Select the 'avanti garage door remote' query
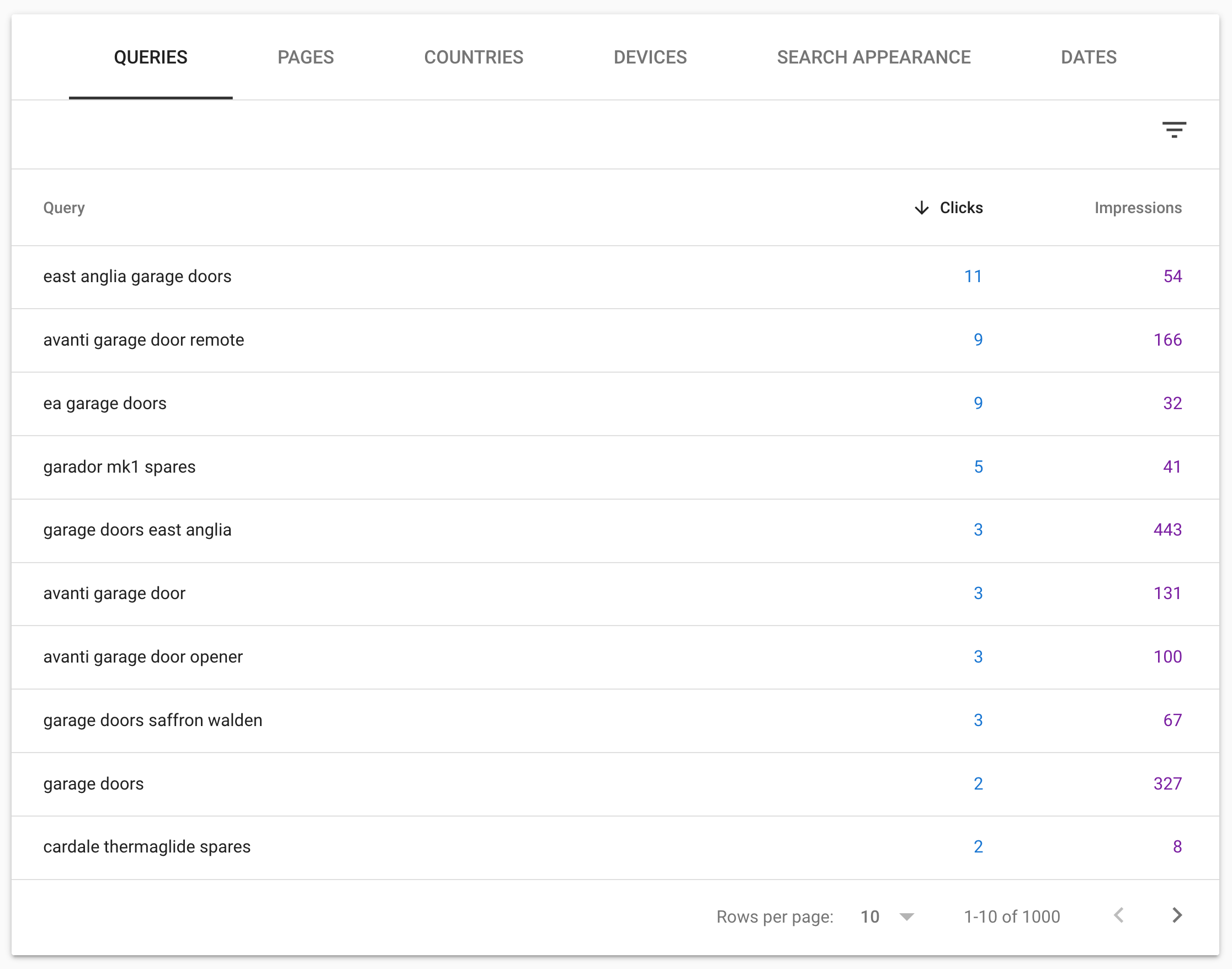The width and height of the screenshot is (1232, 969). (x=144, y=340)
